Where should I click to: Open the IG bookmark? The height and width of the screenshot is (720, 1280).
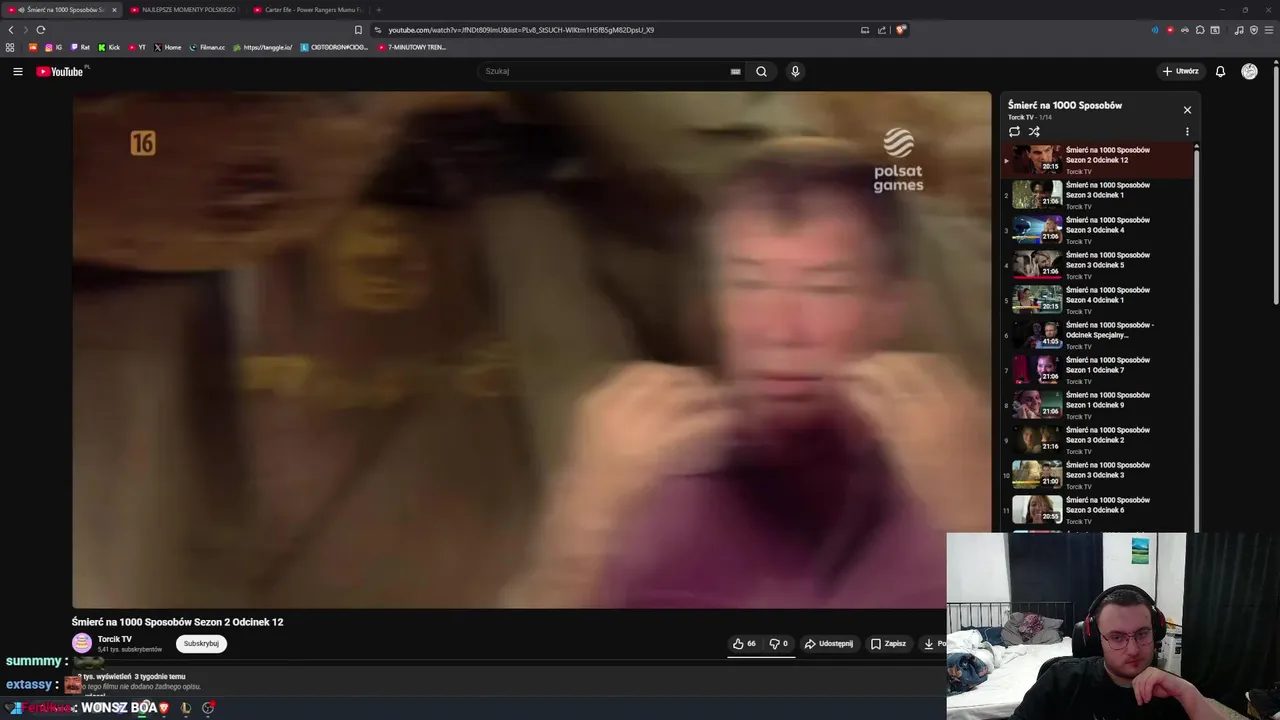point(53,47)
